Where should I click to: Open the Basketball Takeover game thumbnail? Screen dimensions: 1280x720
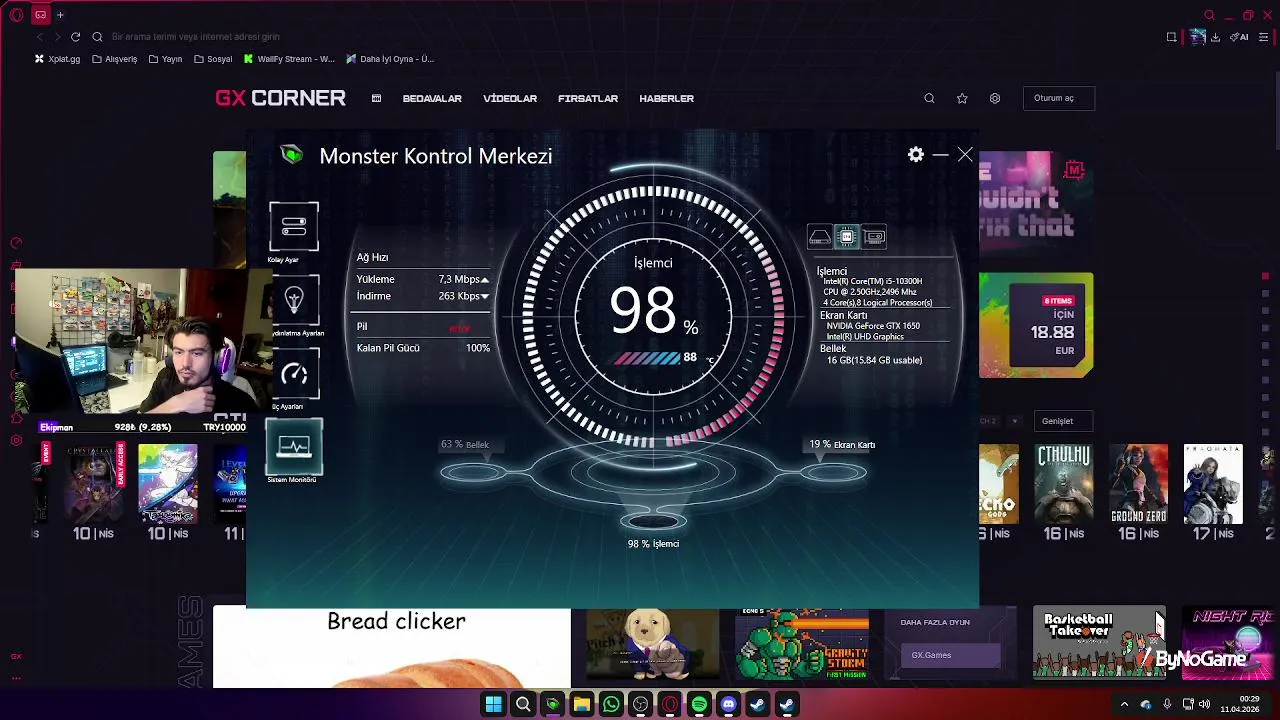click(1099, 642)
